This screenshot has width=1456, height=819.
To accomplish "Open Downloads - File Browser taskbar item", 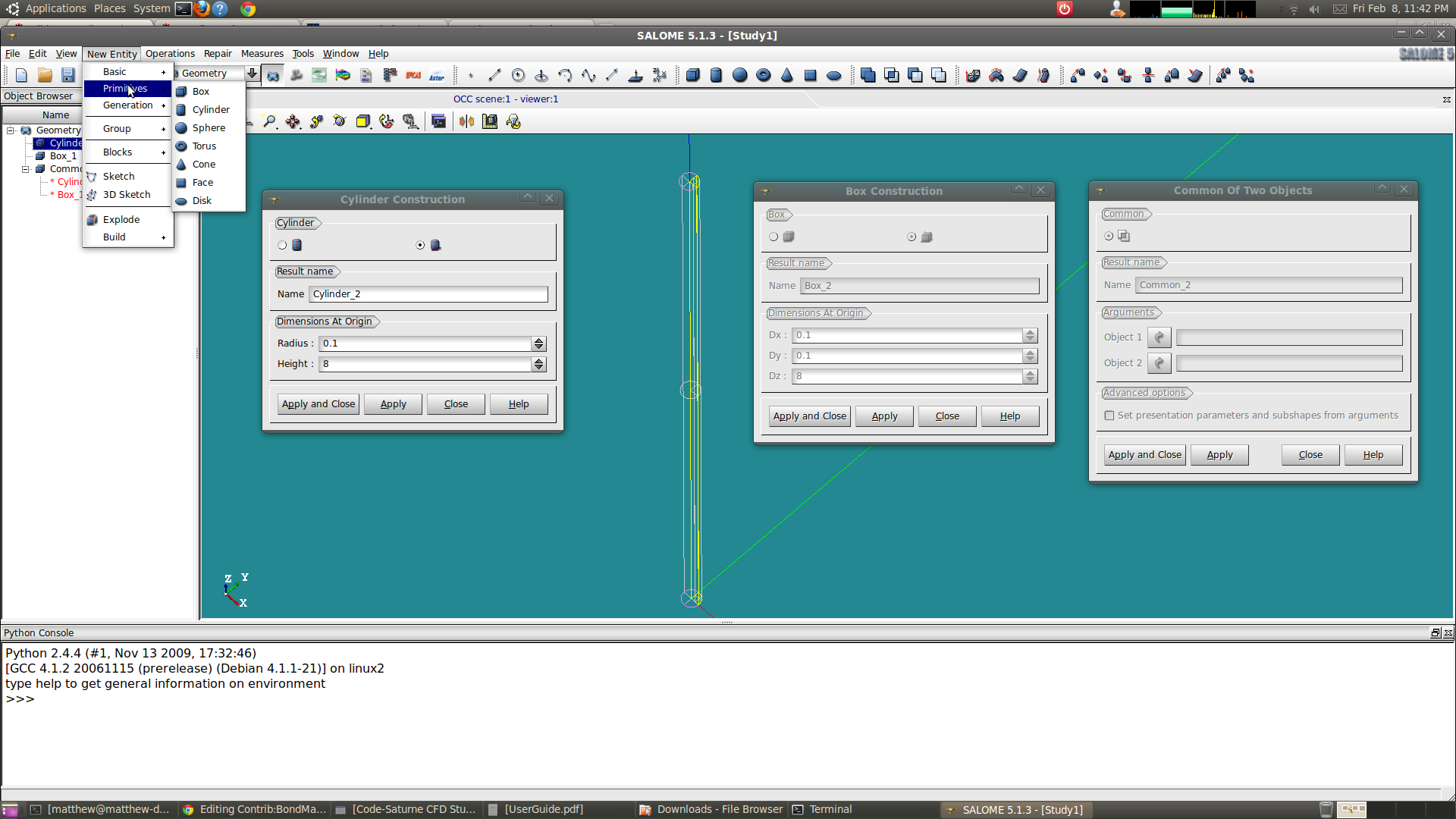I will tap(711, 809).
